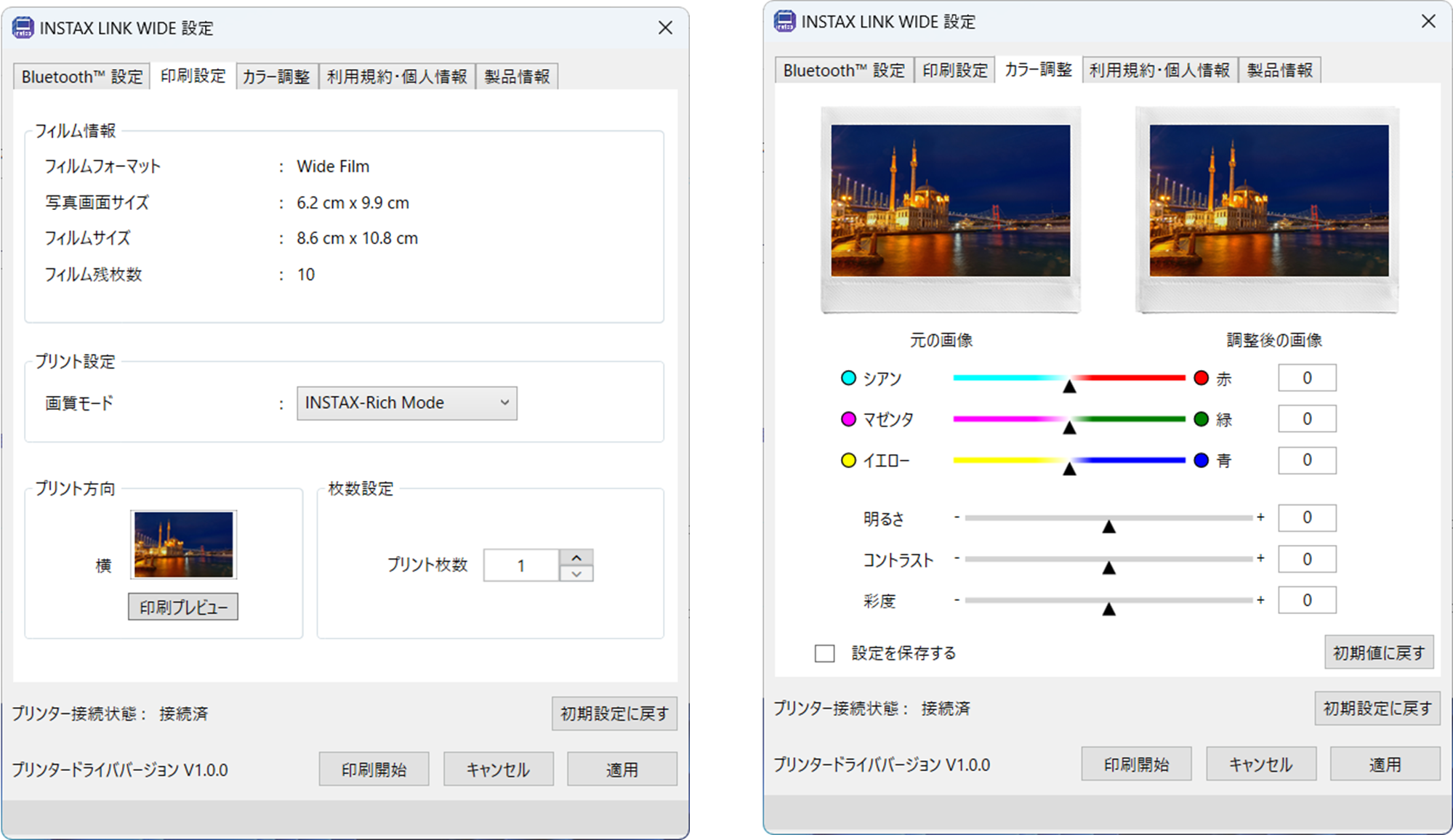Click the yellow-blue value field
Viewport: 1453px width, 840px height.
point(1307,460)
